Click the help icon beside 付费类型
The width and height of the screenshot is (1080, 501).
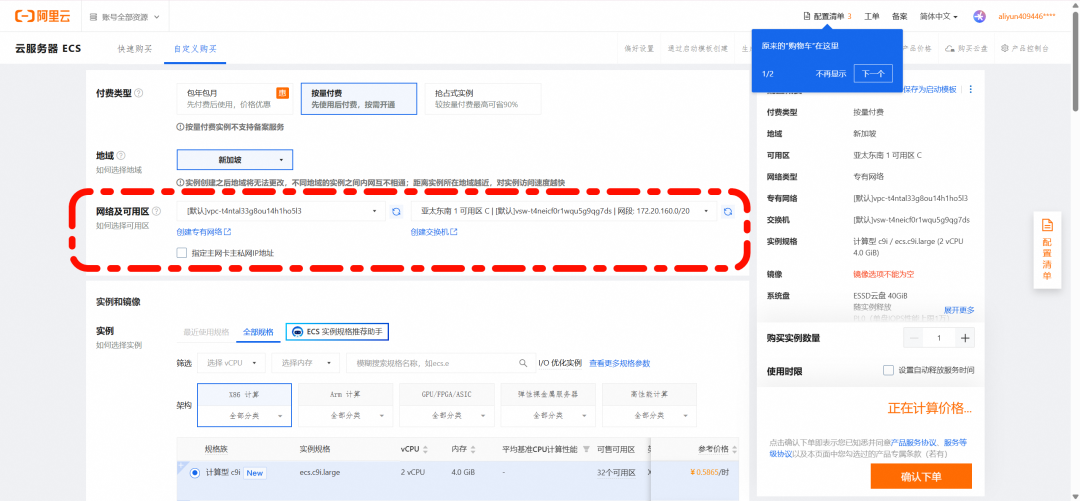pos(138,93)
